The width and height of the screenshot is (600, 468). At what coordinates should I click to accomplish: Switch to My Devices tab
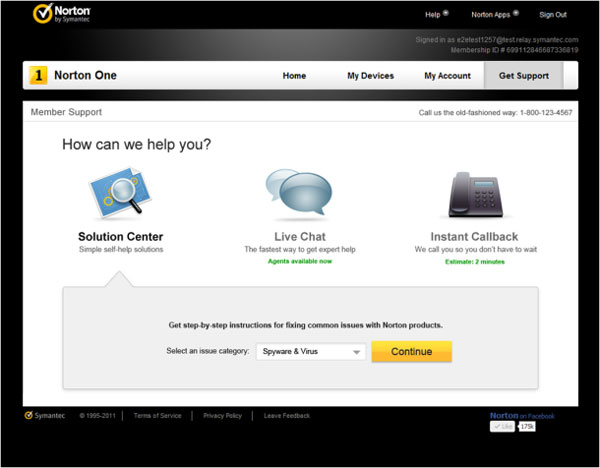370,76
